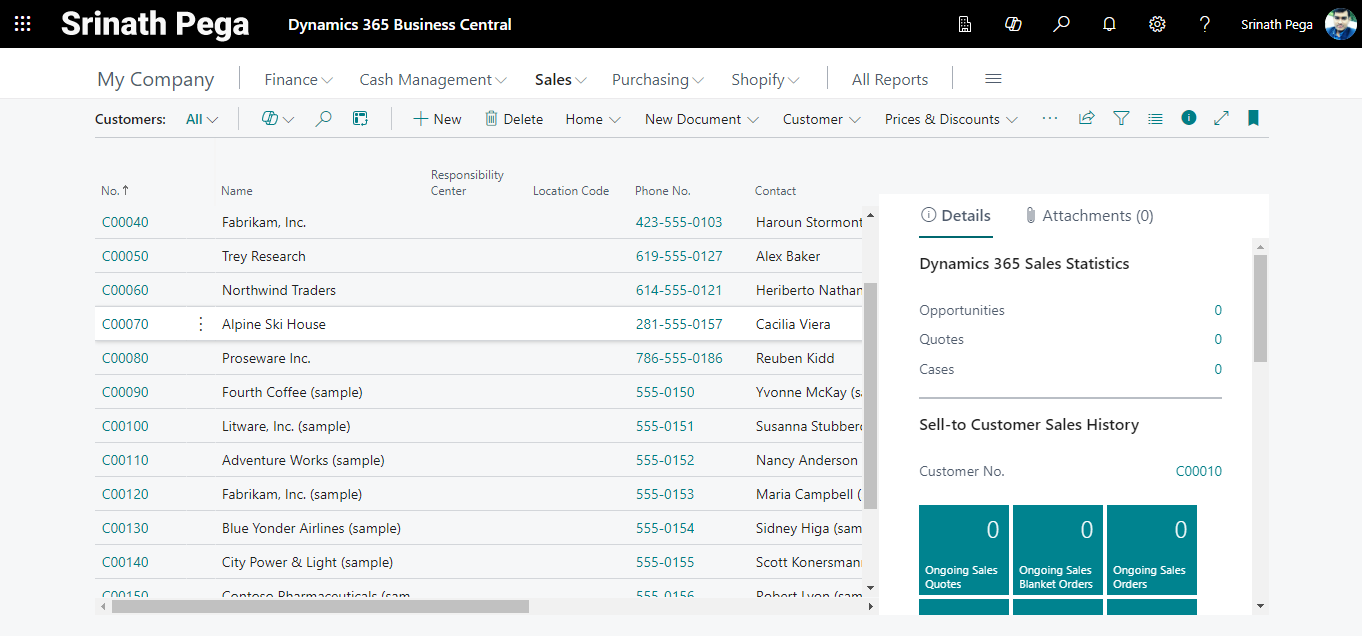Click the customer list horizontal scrollbar
This screenshot has height=636, width=1362.
(x=320, y=606)
